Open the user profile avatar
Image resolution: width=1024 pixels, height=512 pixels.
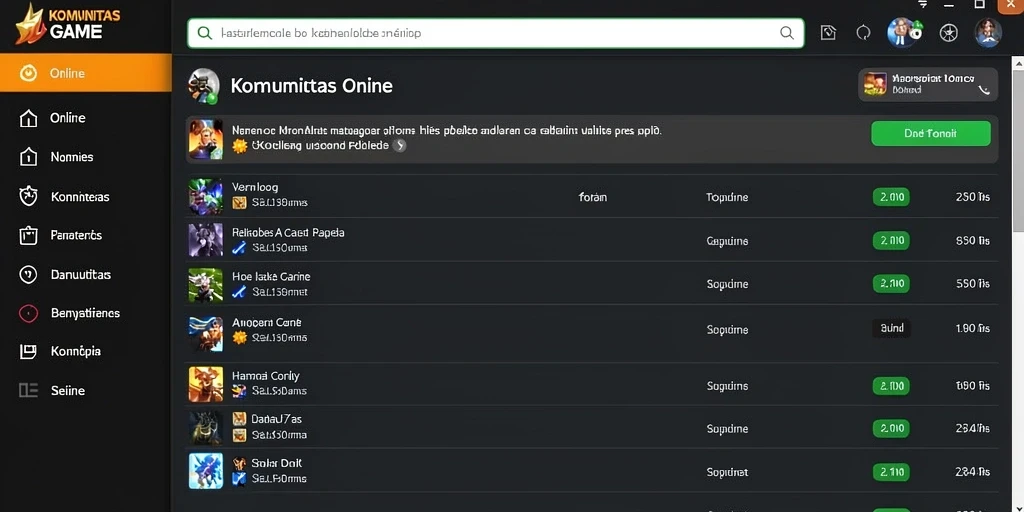pyautogui.click(x=988, y=32)
